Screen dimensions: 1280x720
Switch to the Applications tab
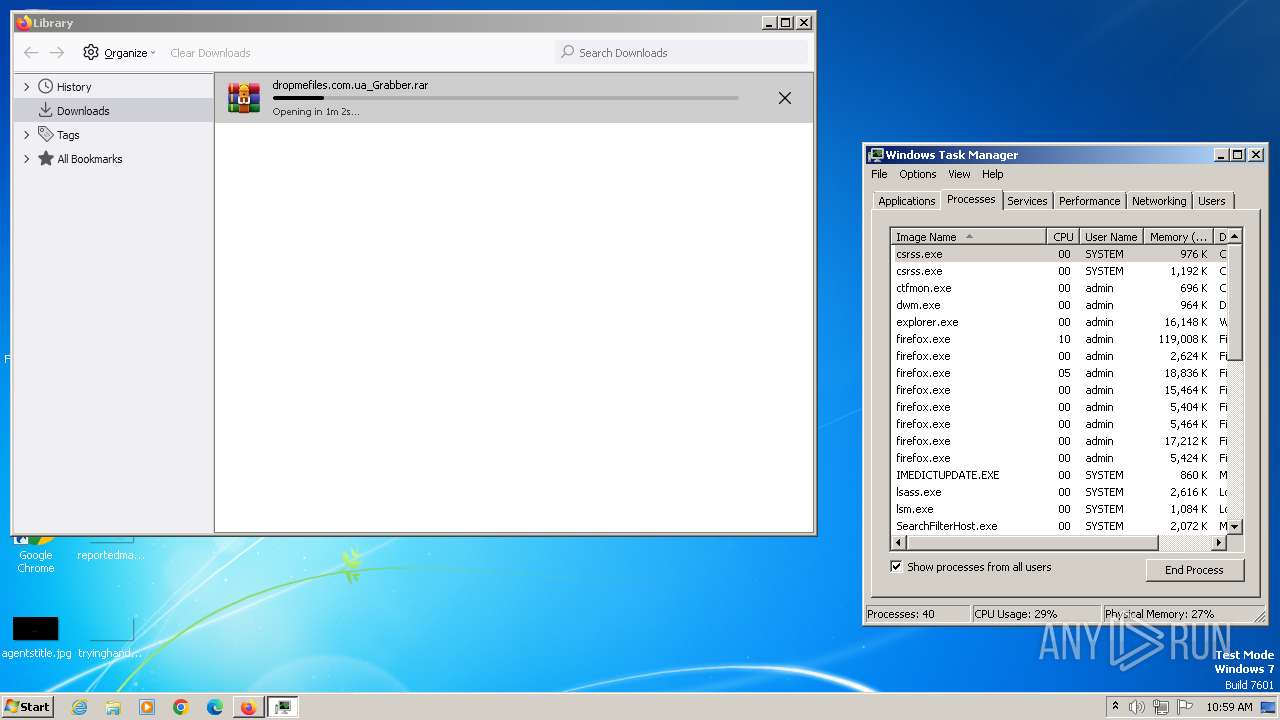click(906, 201)
